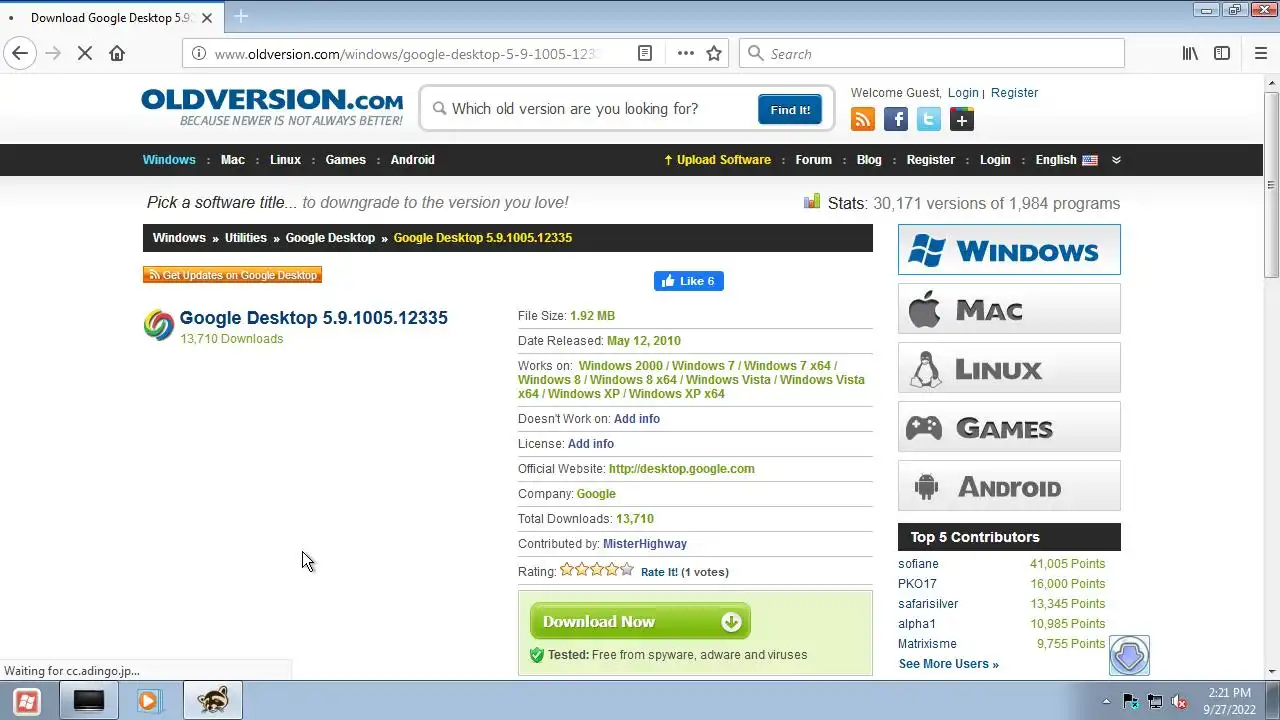Screen dimensions: 1280x720
Task: Open Games tab in site navigation
Action: tap(346, 160)
